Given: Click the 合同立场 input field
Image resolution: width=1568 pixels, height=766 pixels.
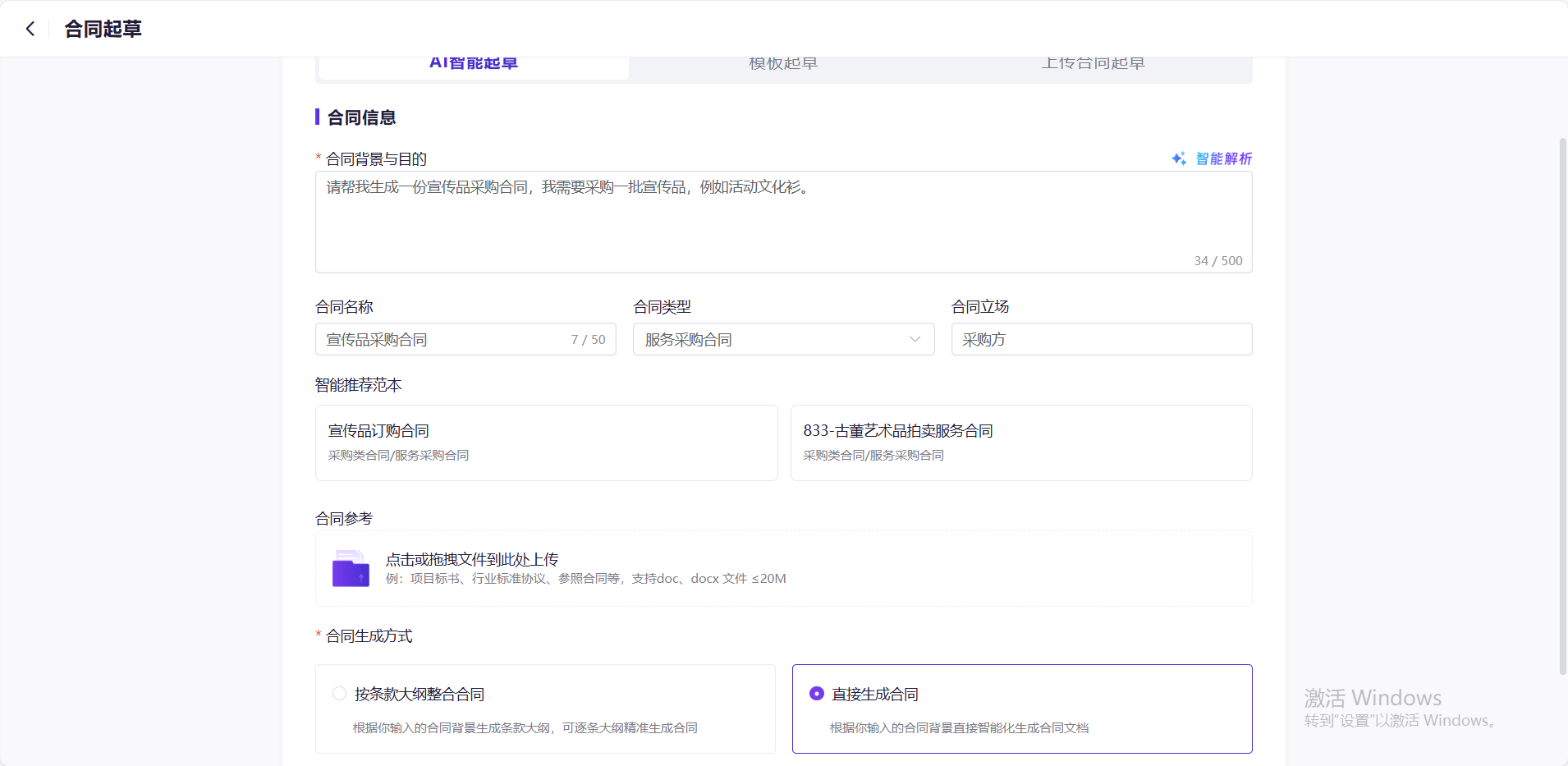Looking at the screenshot, I should [1101, 339].
